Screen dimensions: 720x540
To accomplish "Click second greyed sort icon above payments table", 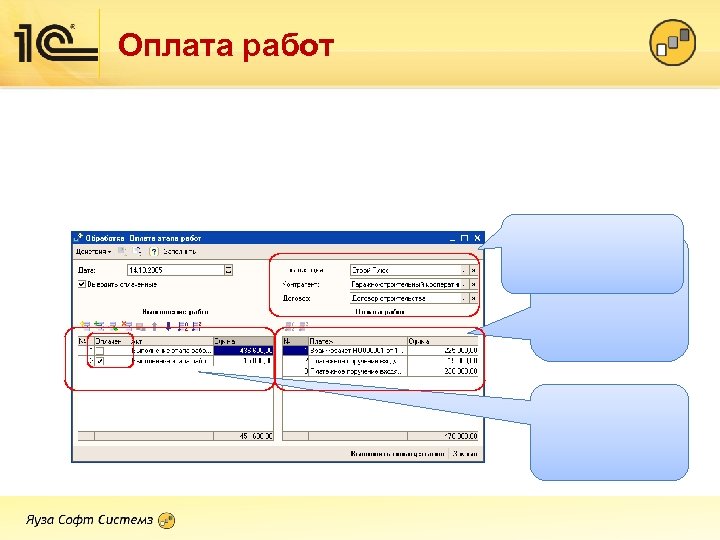I will (304, 326).
